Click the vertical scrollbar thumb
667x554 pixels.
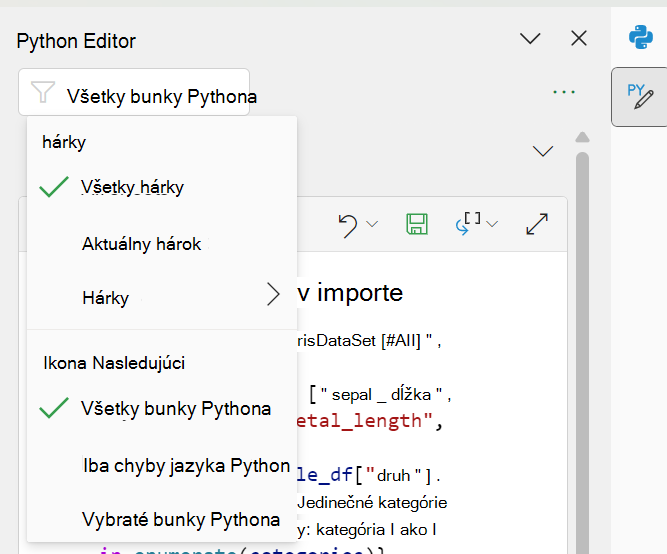[582, 353]
